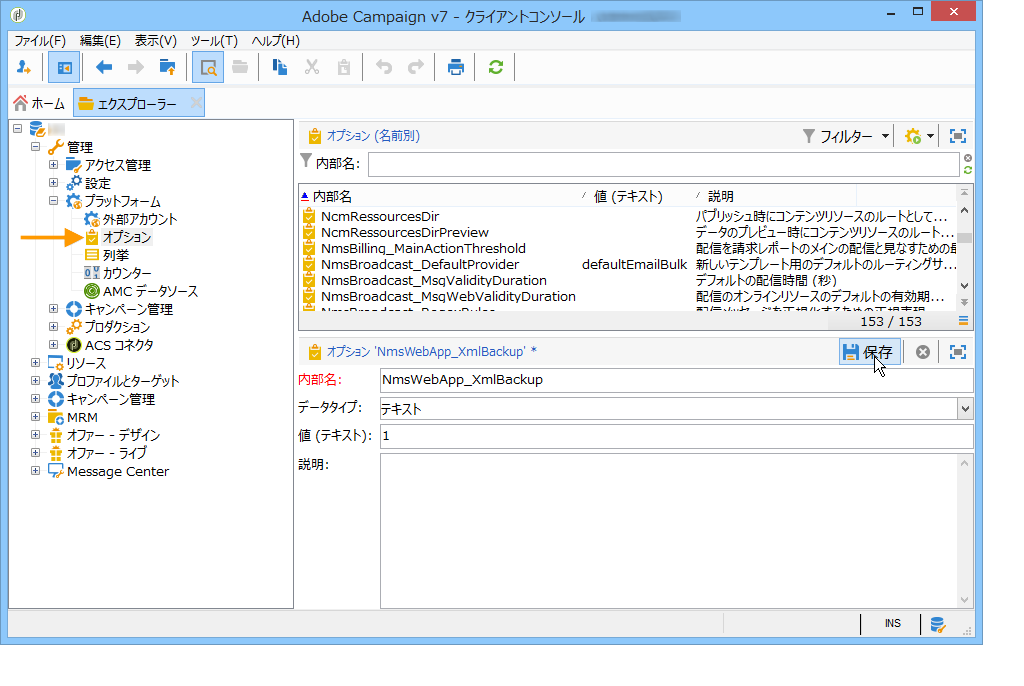Select the AMC データソース tree item
Screen dimensions: 1024x686
tap(150, 291)
